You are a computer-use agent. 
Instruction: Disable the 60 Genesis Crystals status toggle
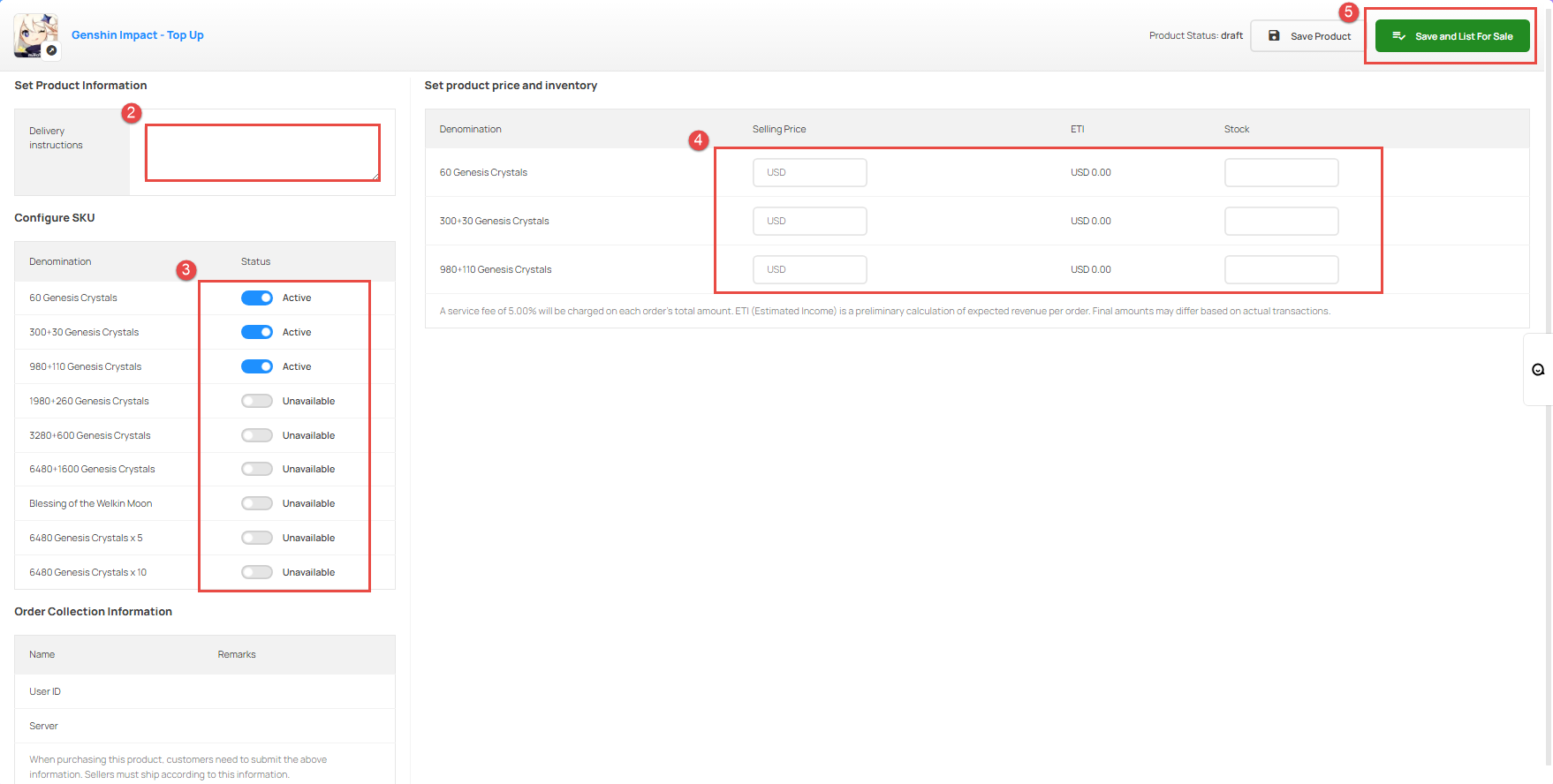[x=257, y=298]
